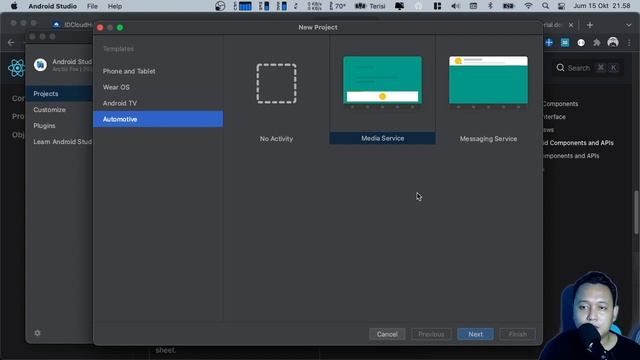Image resolution: width=640 pixels, height=360 pixels.
Task: Open the Bluetooth menu bar icon
Action: point(490,6)
